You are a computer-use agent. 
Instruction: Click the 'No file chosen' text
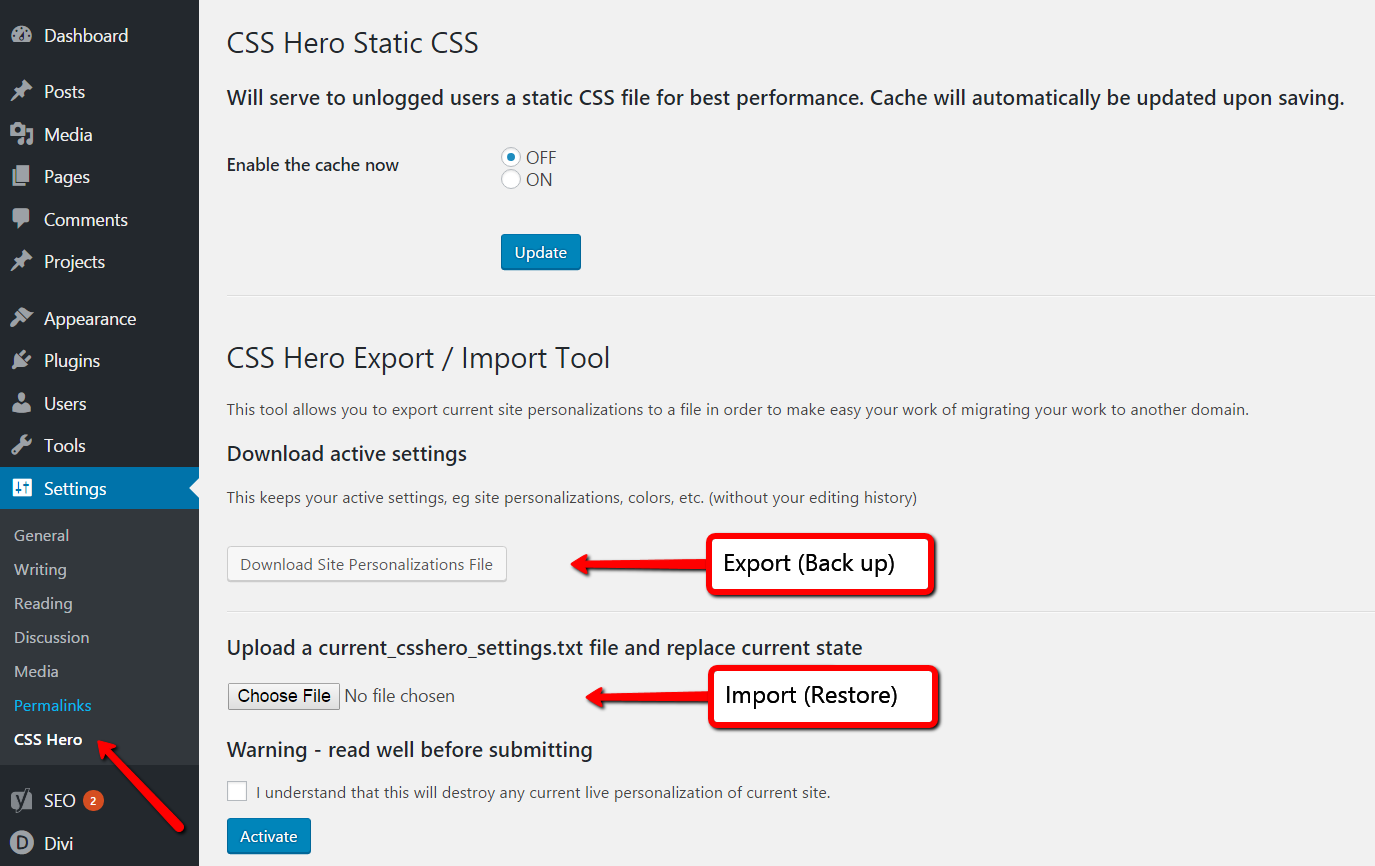pyautogui.click(x=400, y=696)
